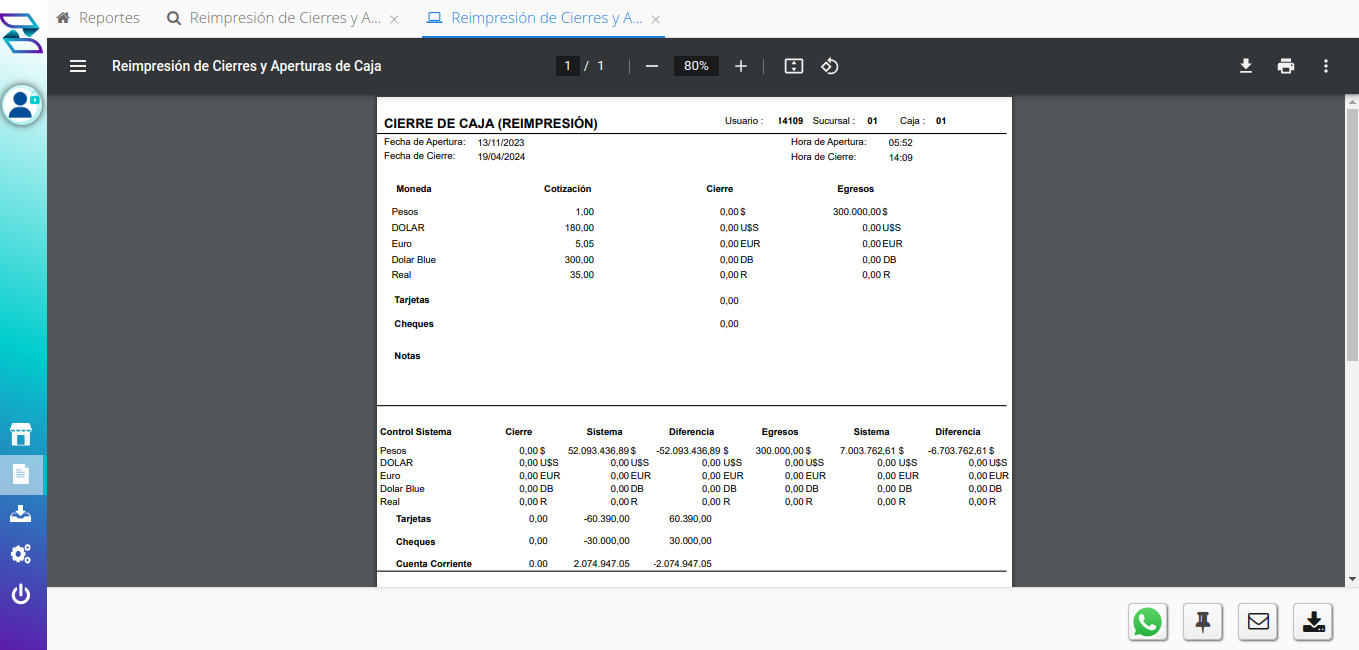Click the Euro cotización 5,05

(x=584, y=244)
